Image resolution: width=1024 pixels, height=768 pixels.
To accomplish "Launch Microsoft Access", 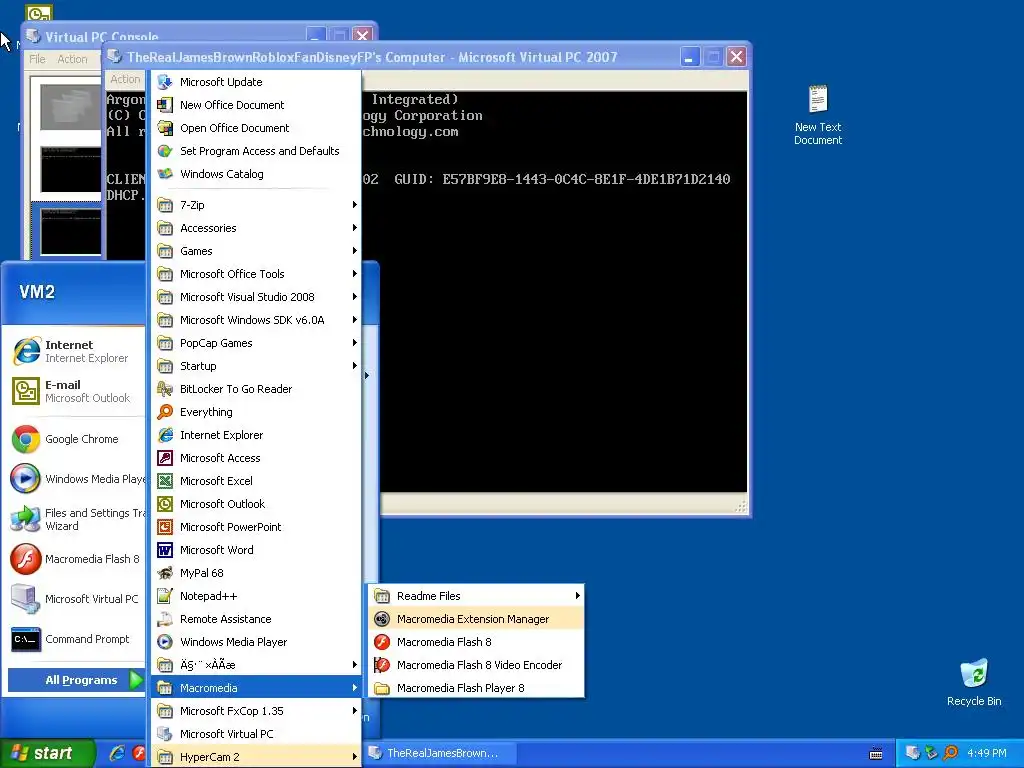I will coord(256,458).
